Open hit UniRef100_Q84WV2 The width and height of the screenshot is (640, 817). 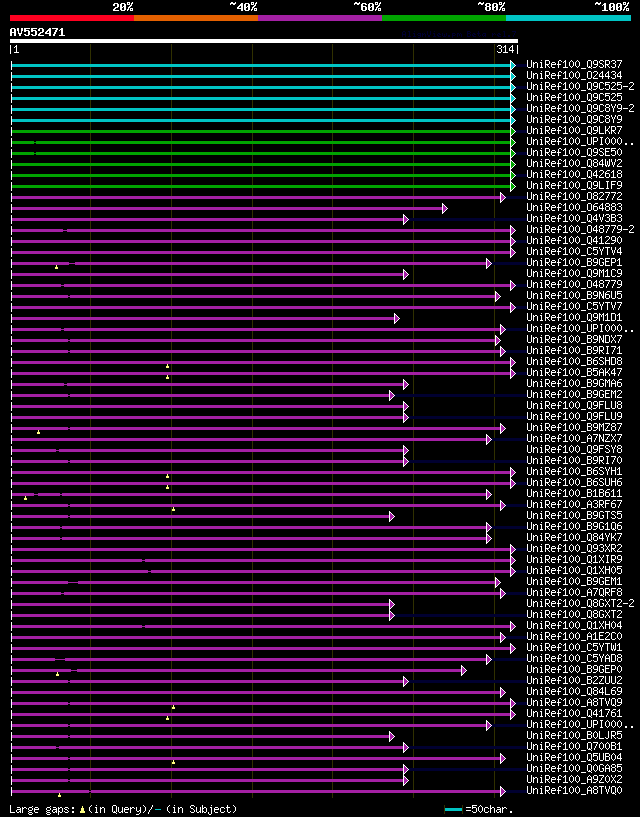[x=574, y=164]
